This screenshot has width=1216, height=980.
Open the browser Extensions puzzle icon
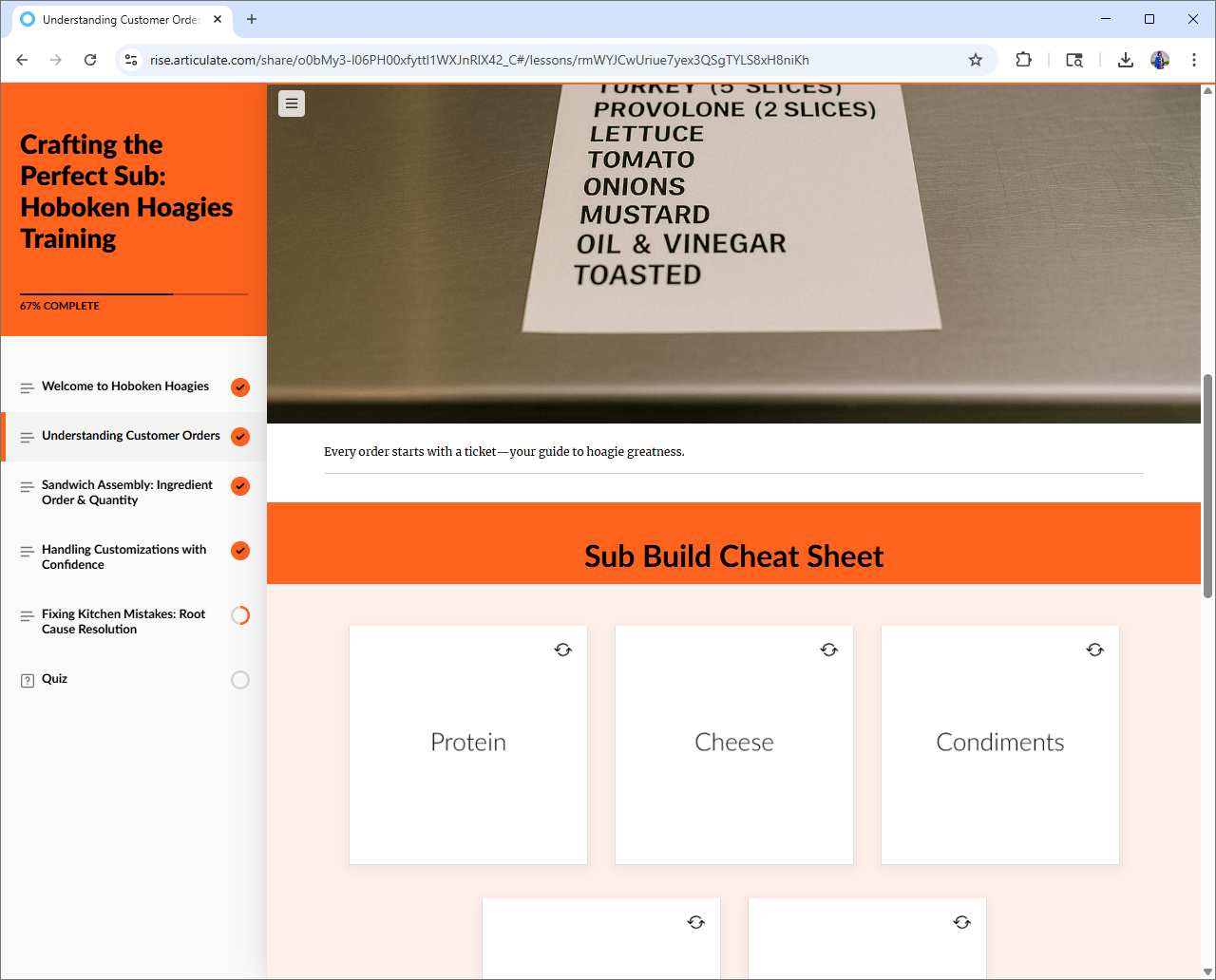(x=1023, y=60)
